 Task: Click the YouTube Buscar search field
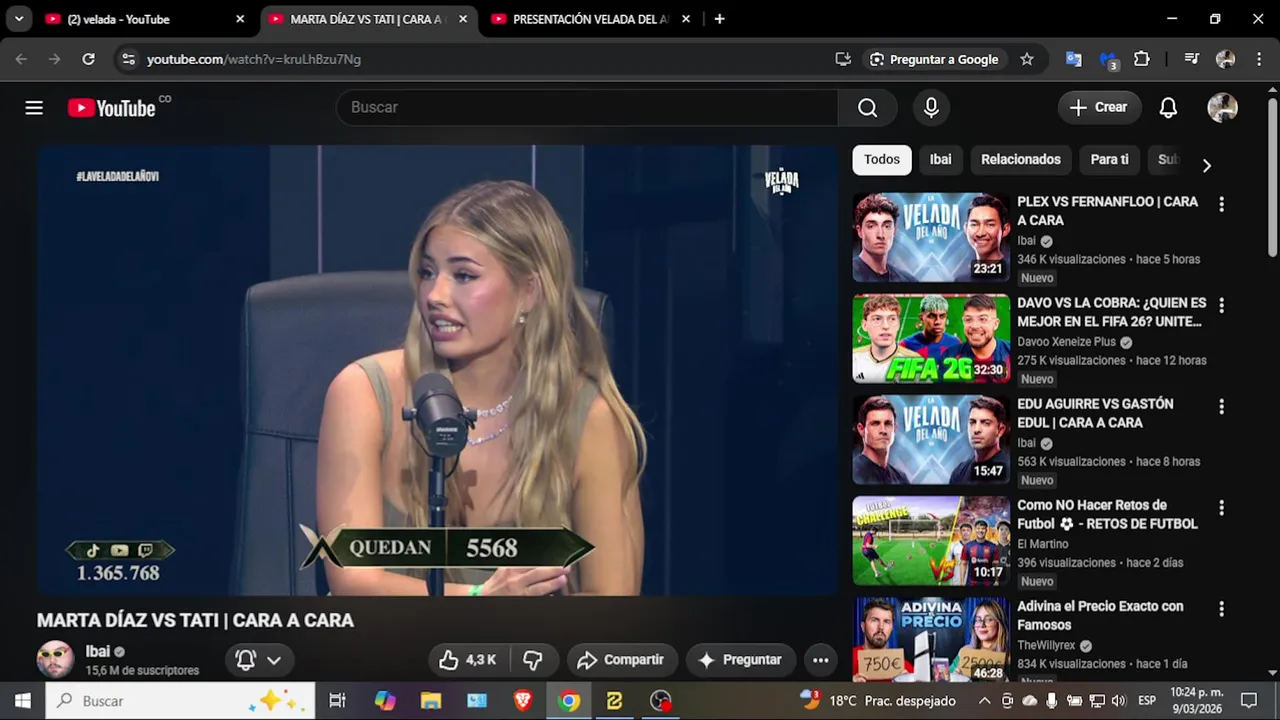point(586,107)
